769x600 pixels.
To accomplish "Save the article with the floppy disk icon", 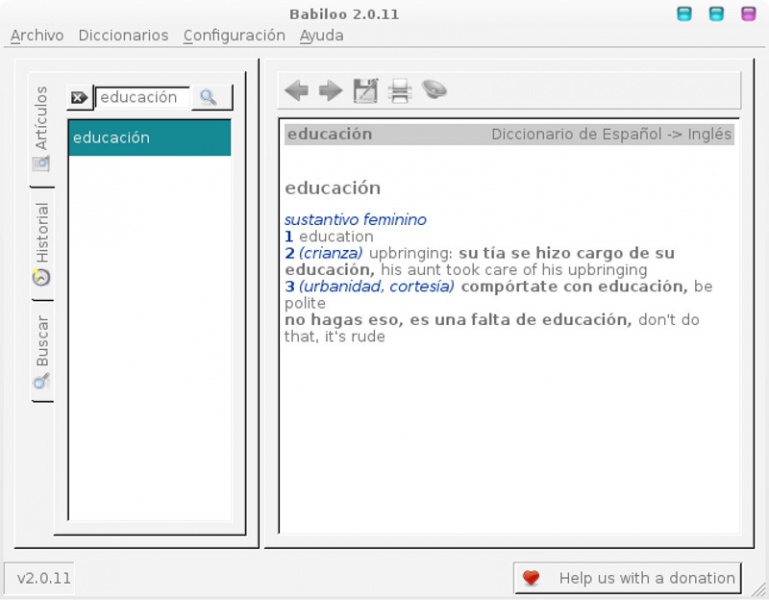I will pyautogui.click(x=365, y=91).
